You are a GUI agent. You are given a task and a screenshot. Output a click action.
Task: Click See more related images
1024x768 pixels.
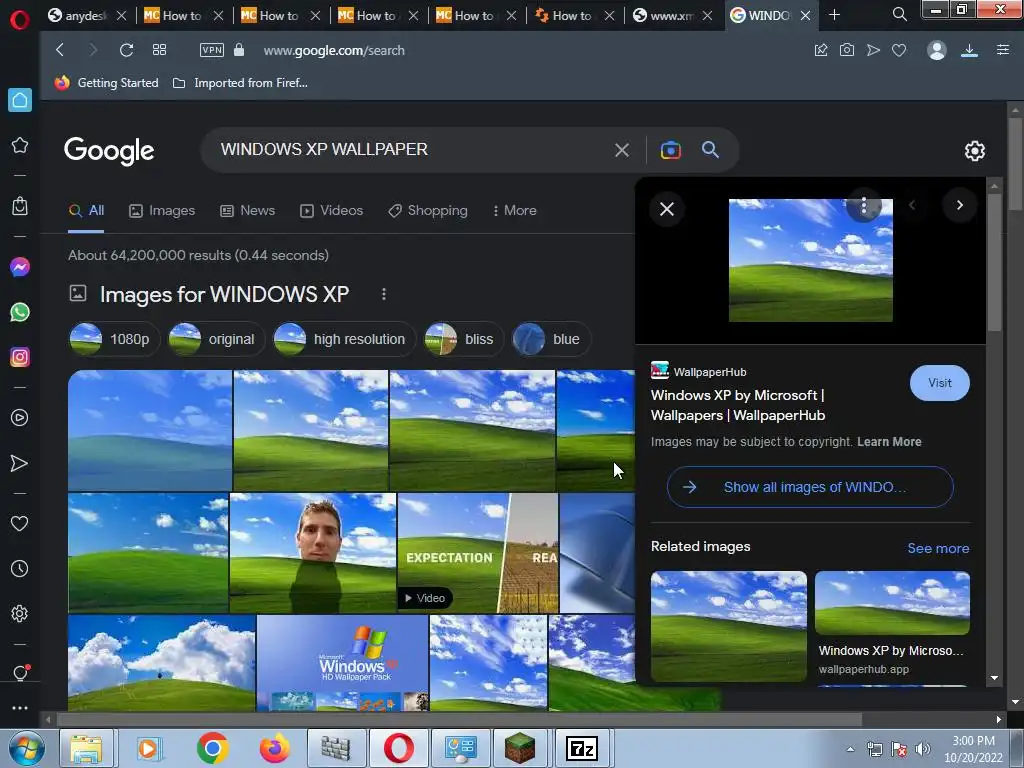tap(938, 549)
